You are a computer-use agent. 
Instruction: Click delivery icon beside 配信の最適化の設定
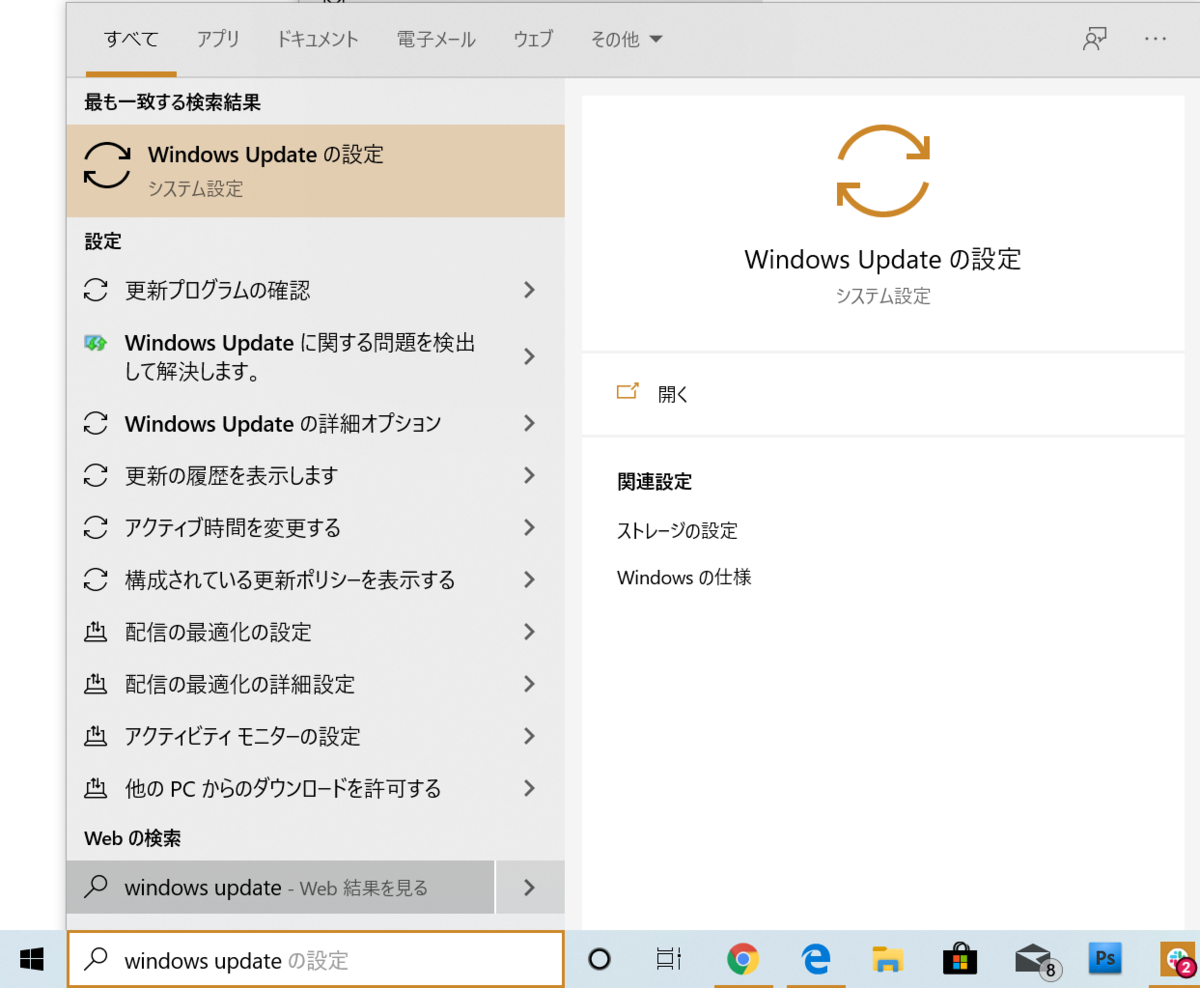pyautogui.click(x=95, y=632)
